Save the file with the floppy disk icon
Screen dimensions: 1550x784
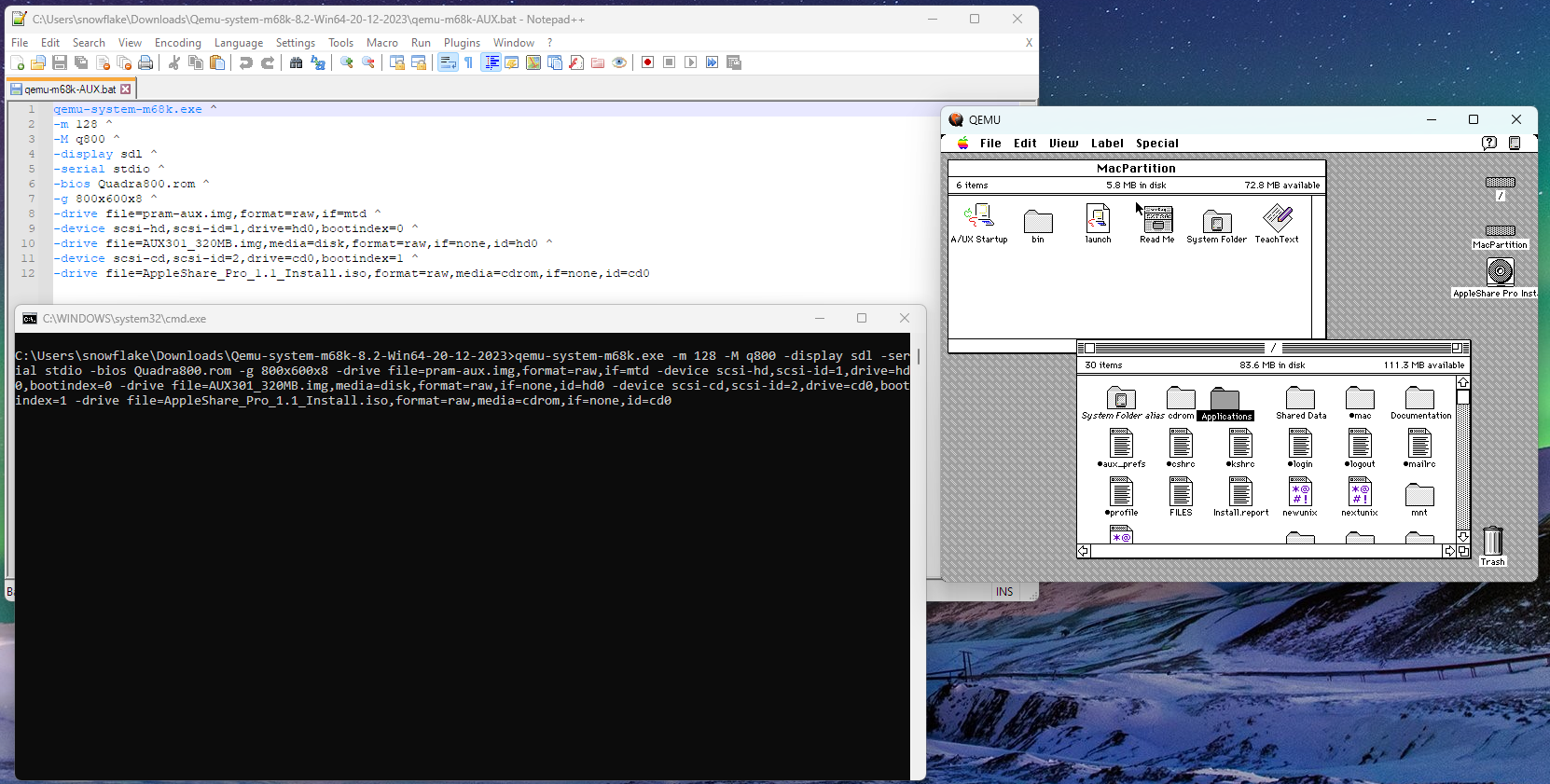60,62
